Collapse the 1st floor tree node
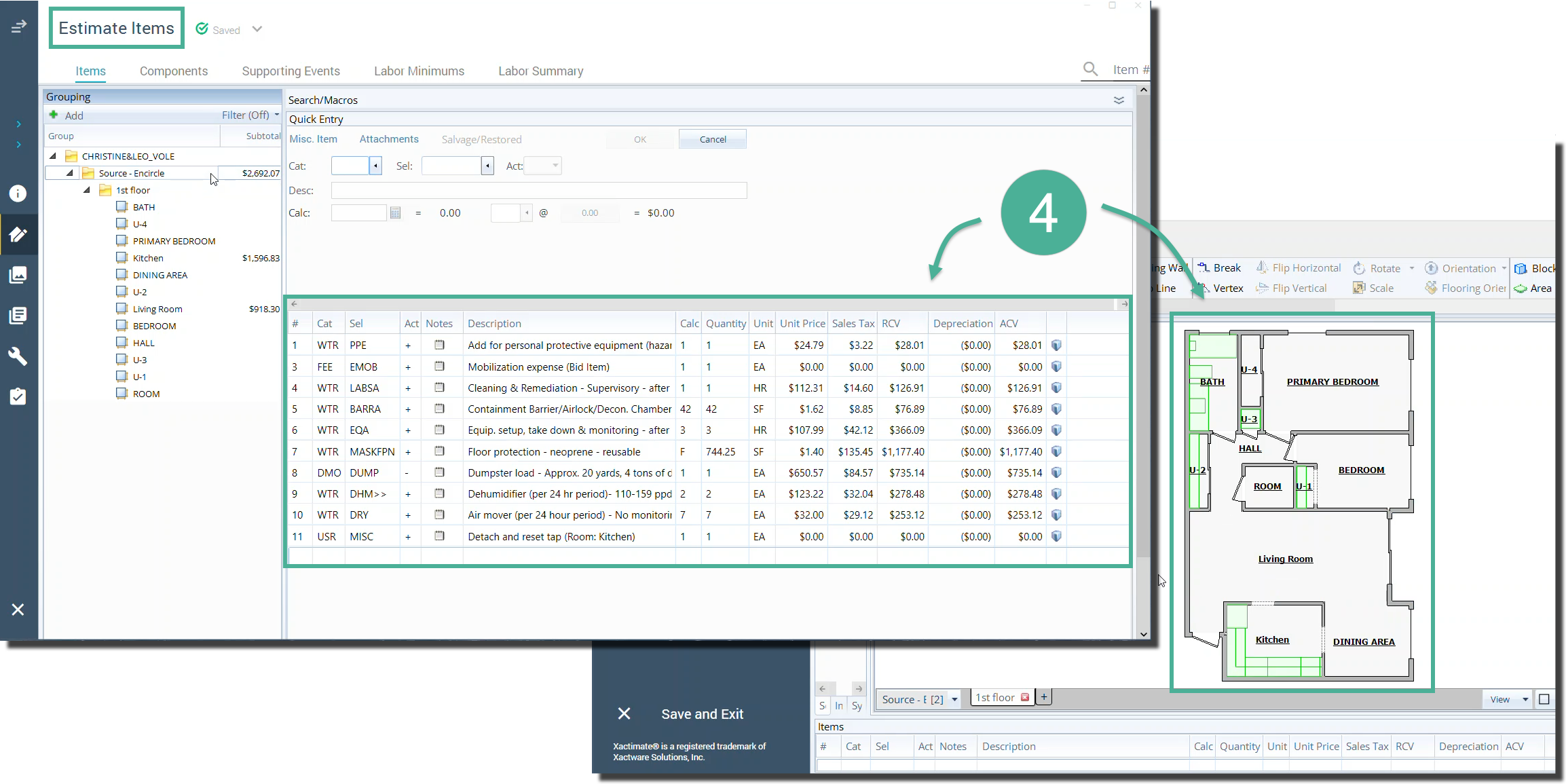 click(86, 190)
